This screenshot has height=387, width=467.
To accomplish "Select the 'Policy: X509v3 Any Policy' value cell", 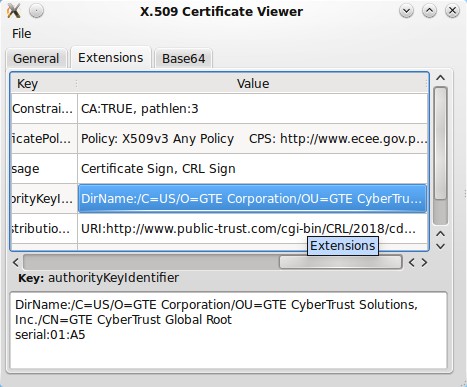I will pyautogui.click(x=253, y=139).
